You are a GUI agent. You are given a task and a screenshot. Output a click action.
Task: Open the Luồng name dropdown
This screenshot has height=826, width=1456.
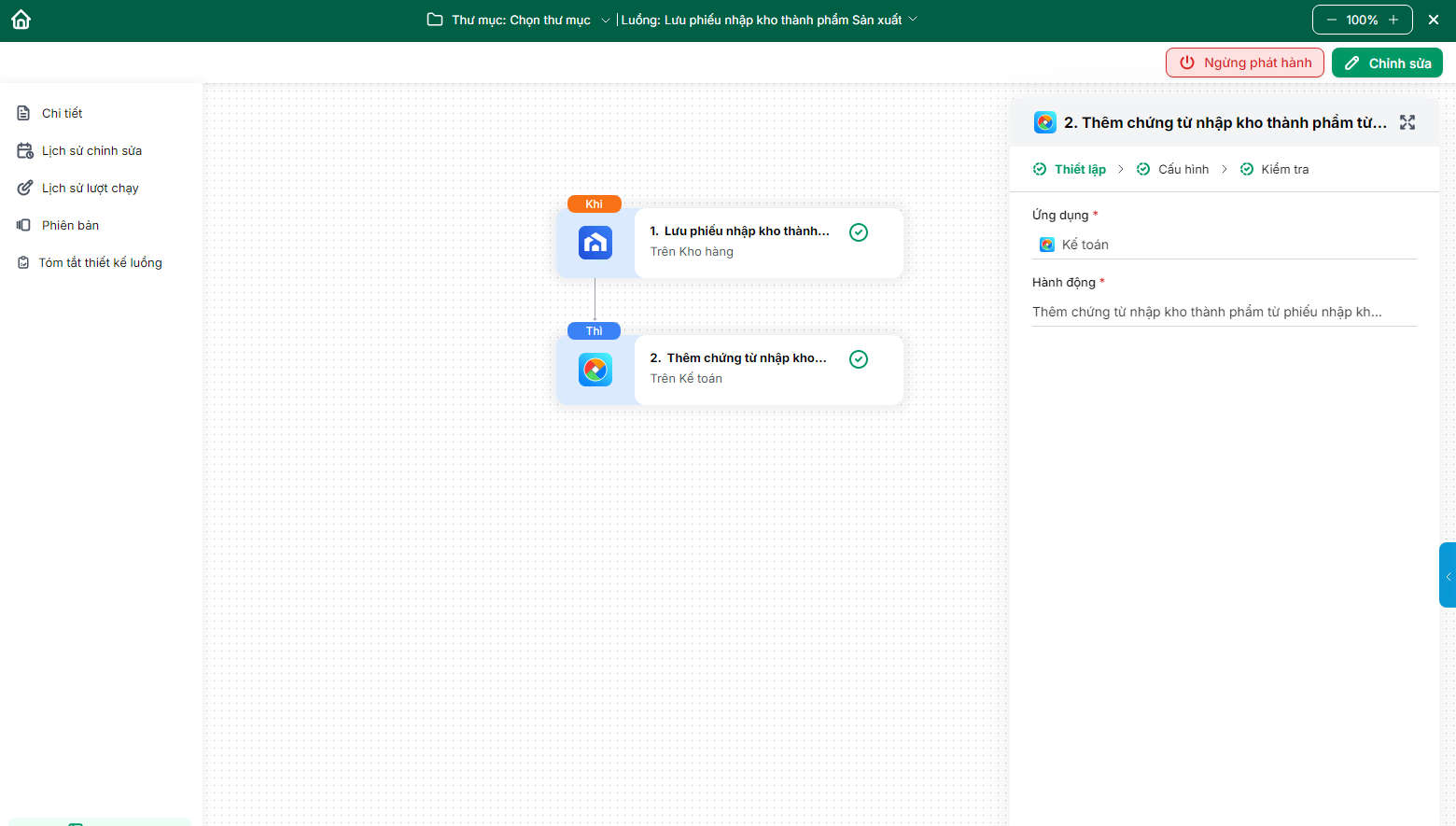pyautogui.click(x=769, y=20)
